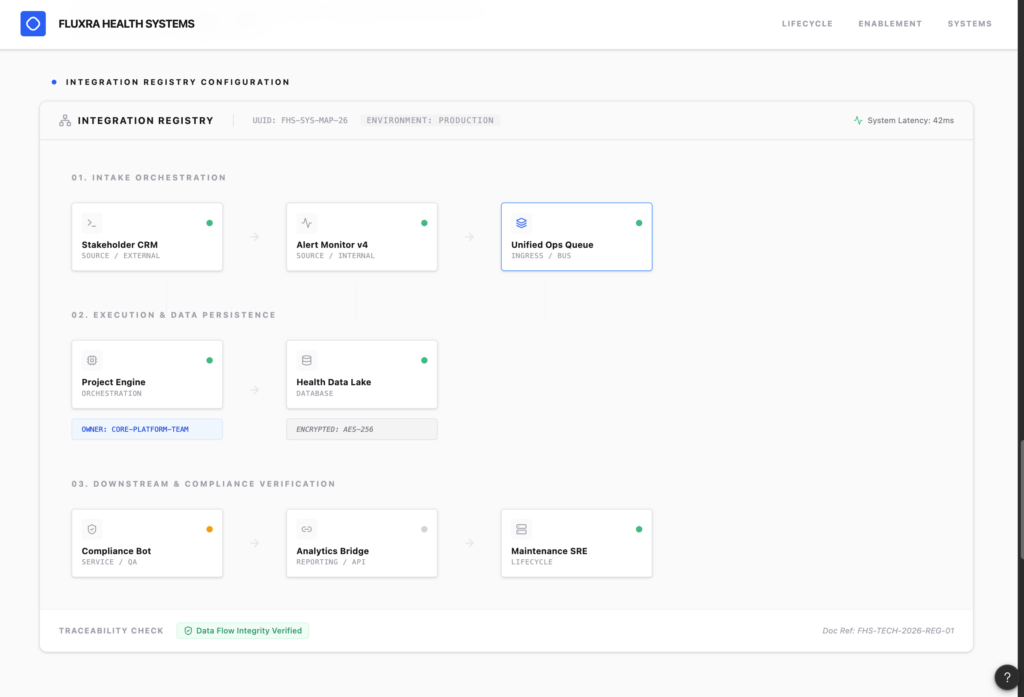
Task: Select the Stakeholder CRM card title
Action: [120, 244]
